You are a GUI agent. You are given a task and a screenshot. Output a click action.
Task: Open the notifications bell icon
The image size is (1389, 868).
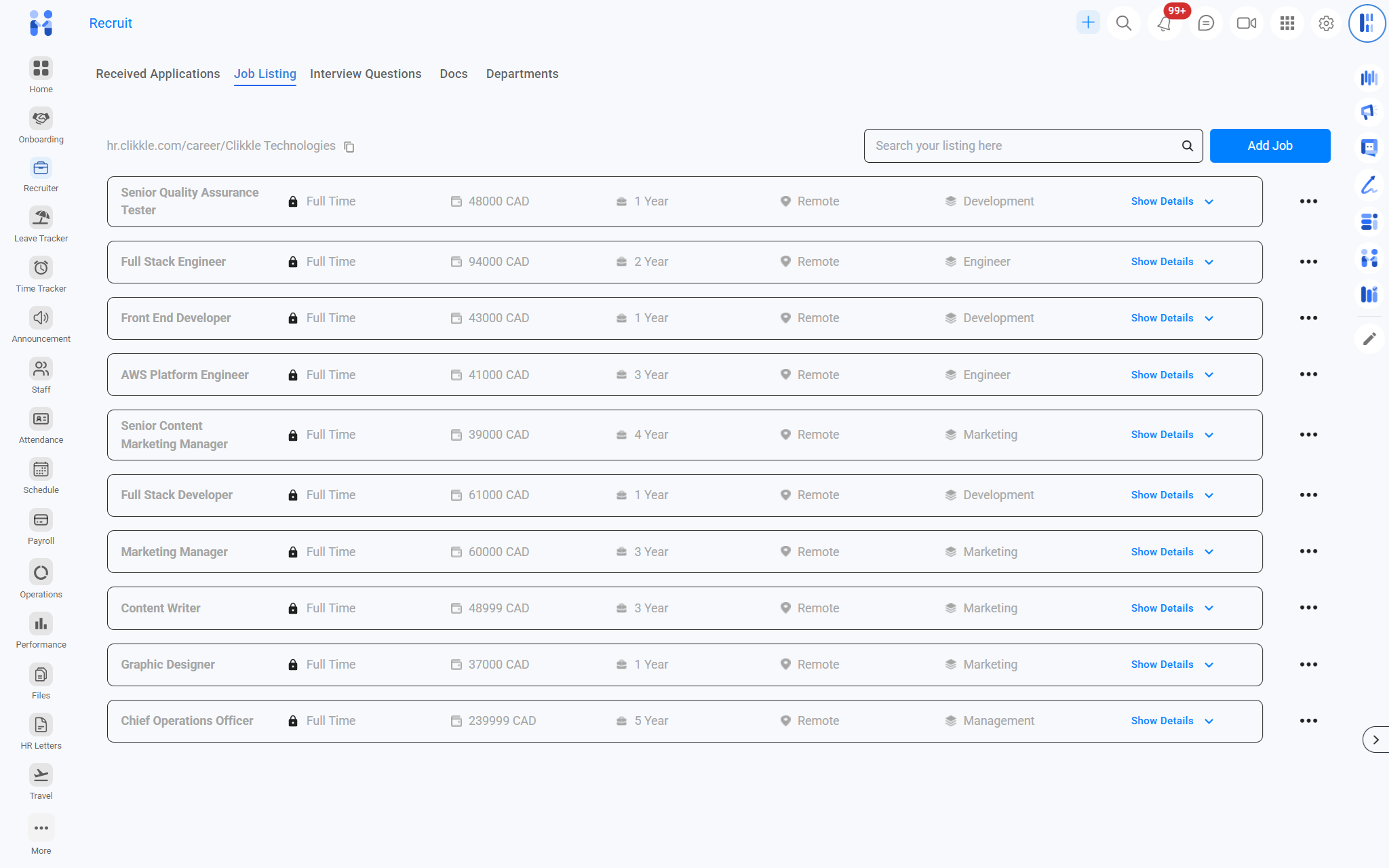coord(1164,24)
